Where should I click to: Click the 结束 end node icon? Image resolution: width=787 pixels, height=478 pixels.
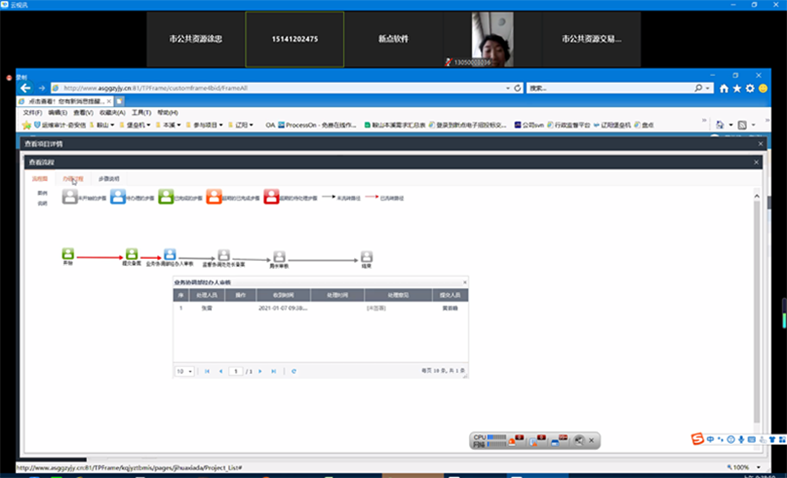(366, 257)
